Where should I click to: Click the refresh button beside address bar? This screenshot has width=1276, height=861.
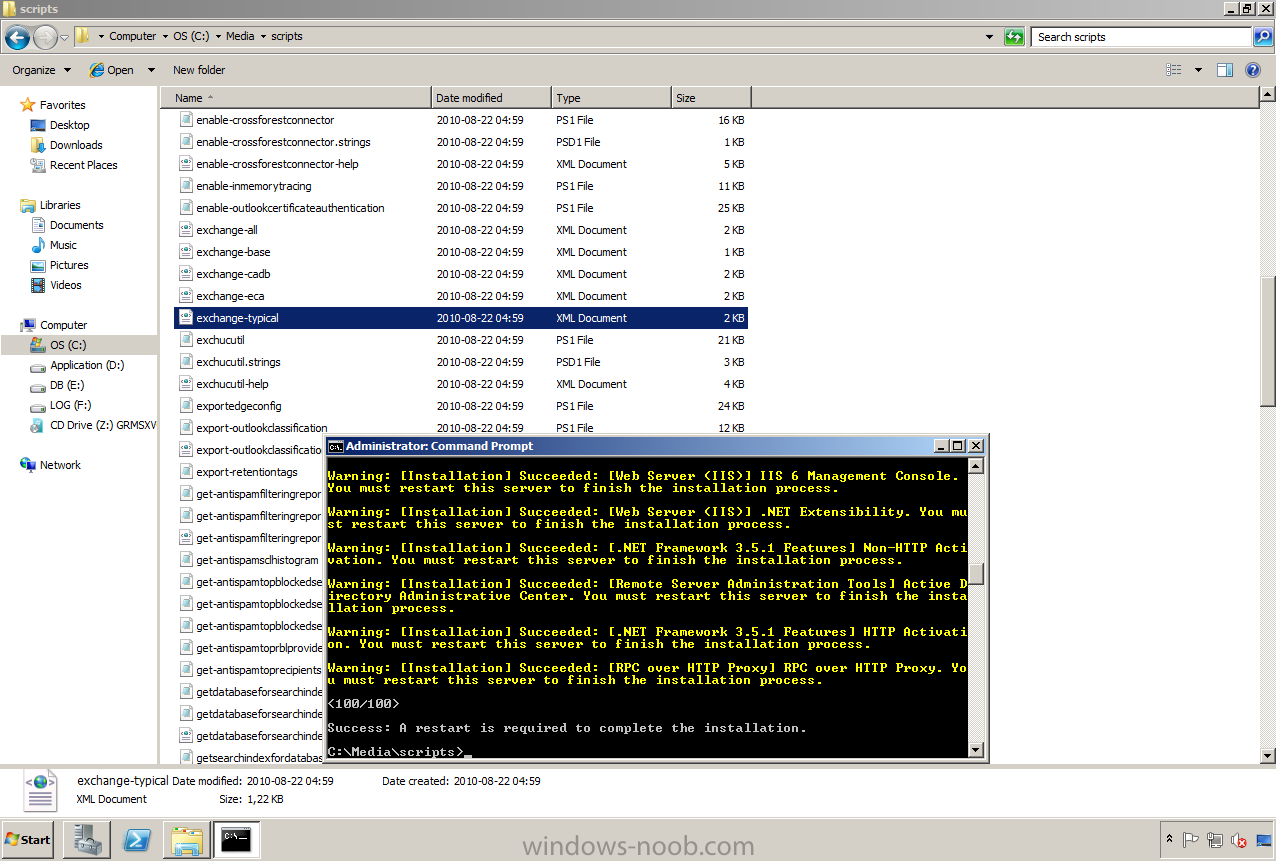click(1014, 37)
